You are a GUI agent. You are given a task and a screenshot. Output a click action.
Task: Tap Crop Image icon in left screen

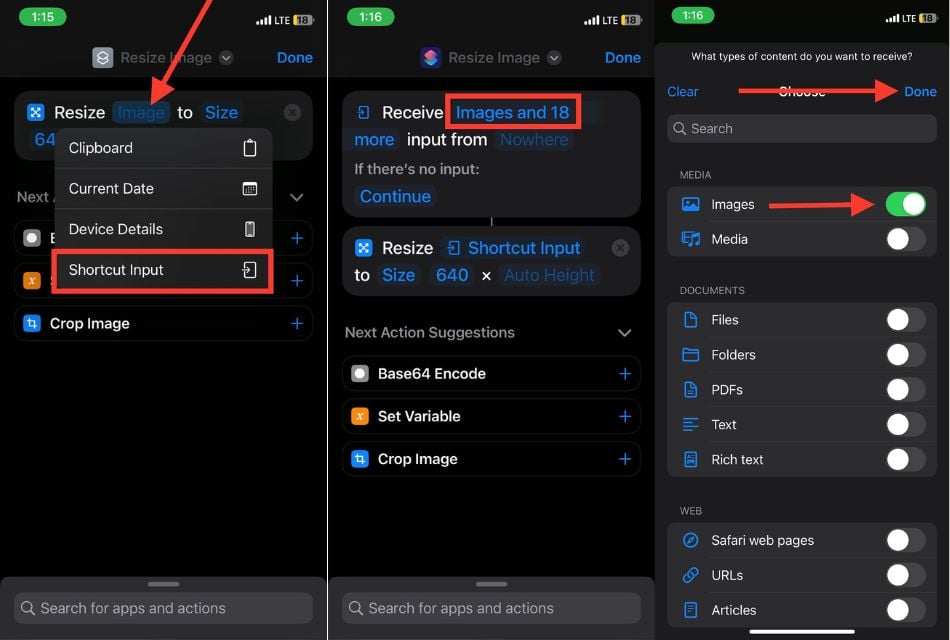32,324
